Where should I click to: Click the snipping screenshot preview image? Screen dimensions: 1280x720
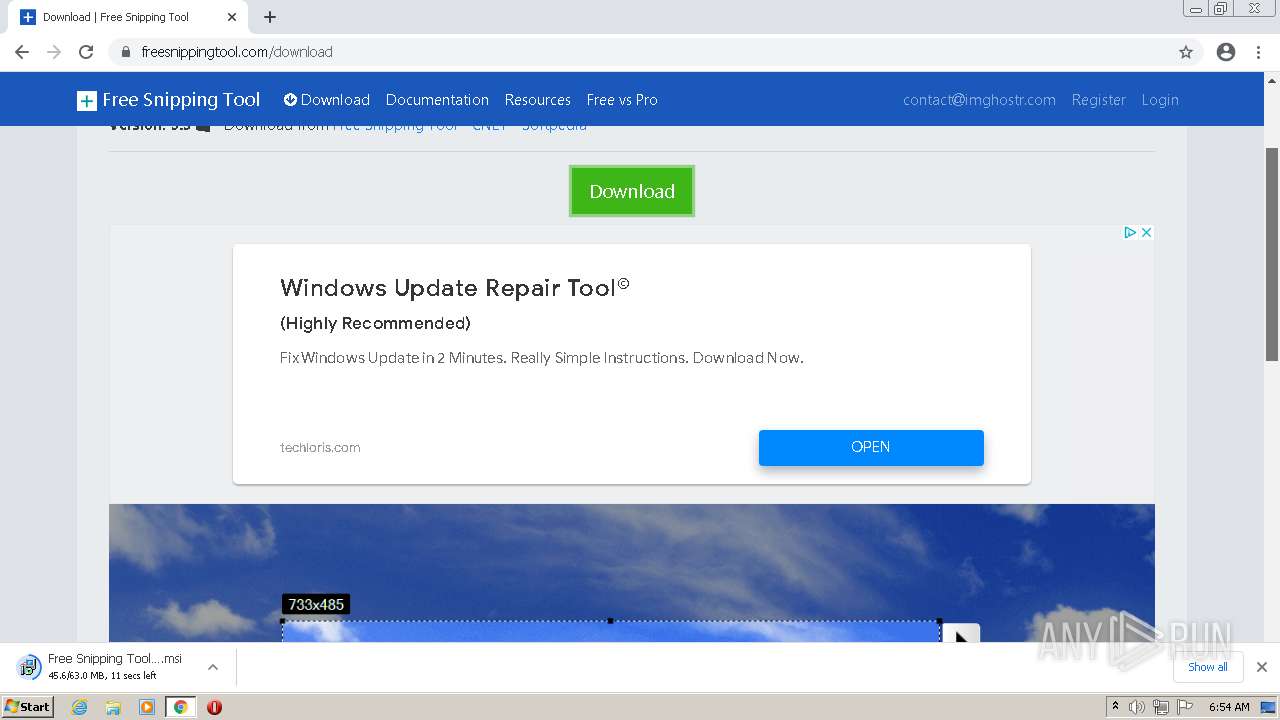tap(632, 573)
